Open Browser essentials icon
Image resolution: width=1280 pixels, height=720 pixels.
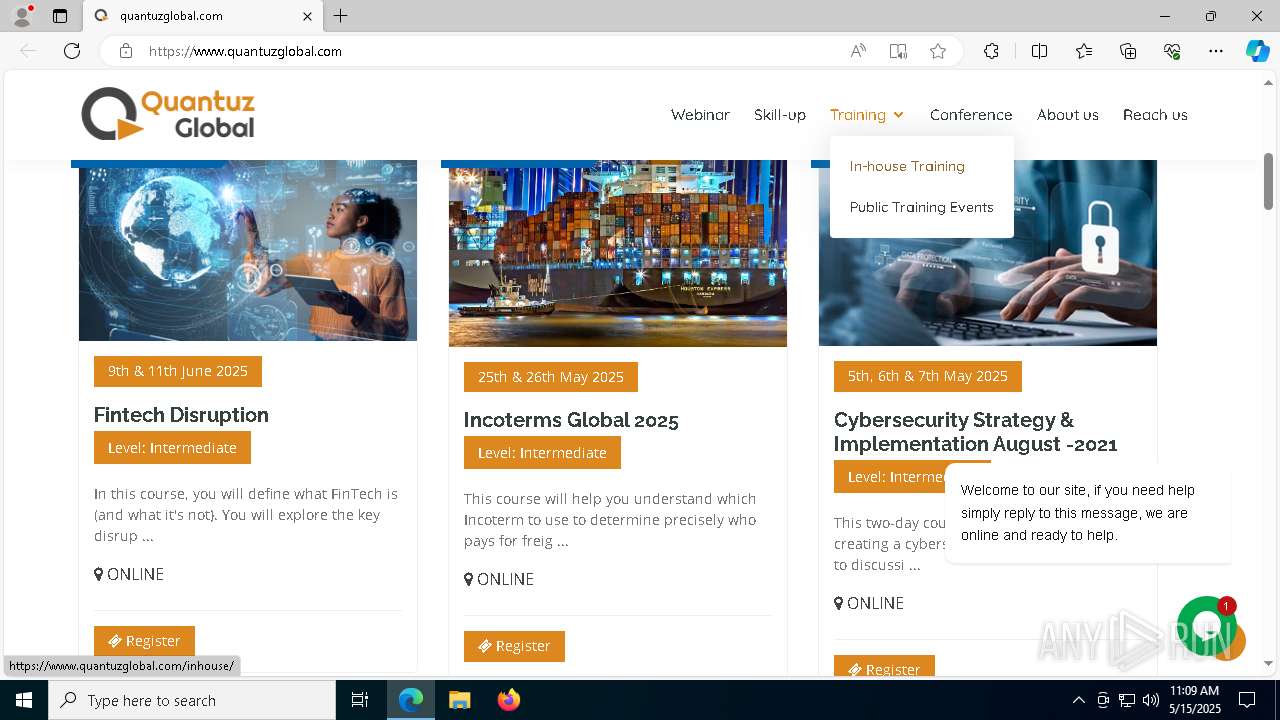[1172, 51]
